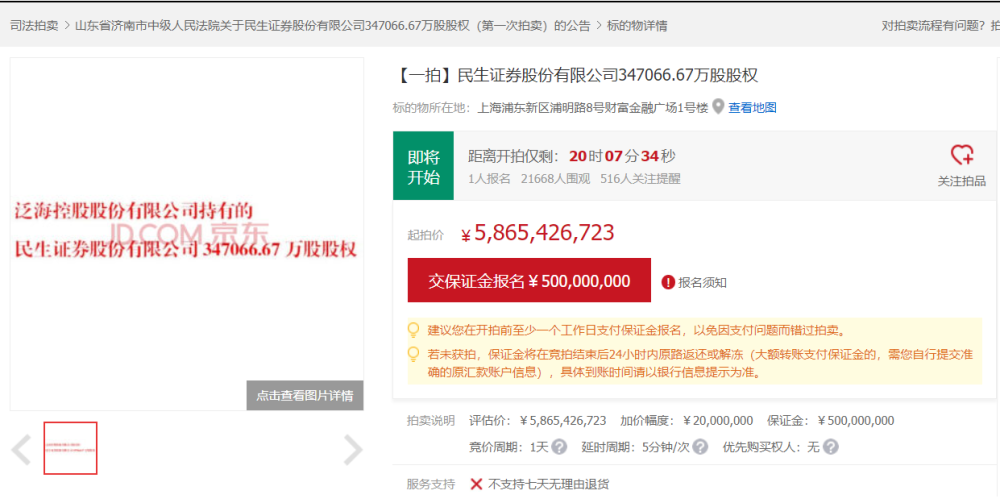Screen dimensions: 1000x503
Task: Select 标的物详情 breadcrumb item
Action: click(637, 26)
